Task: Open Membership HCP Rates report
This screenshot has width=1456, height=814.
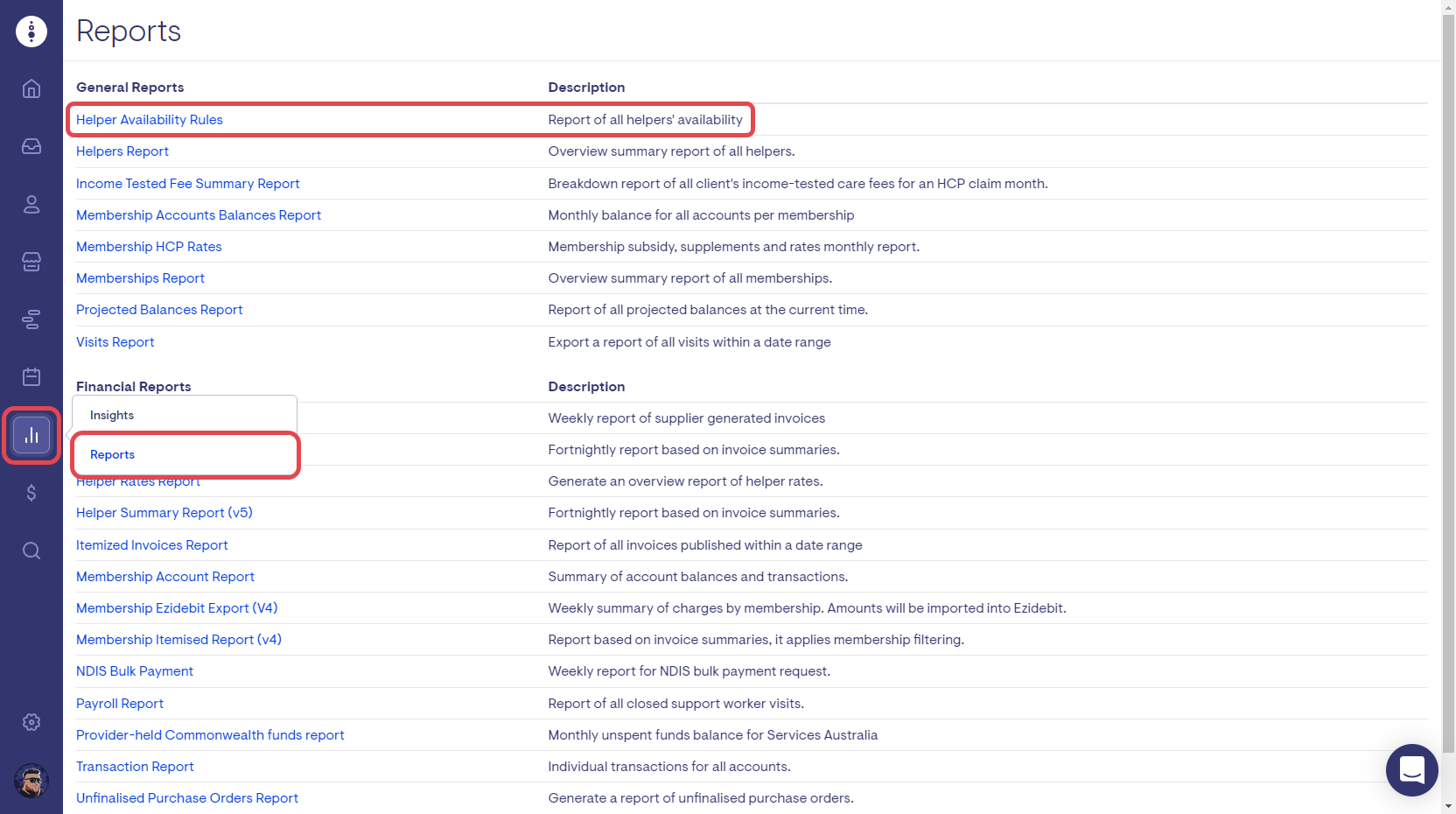Action: 149,247
